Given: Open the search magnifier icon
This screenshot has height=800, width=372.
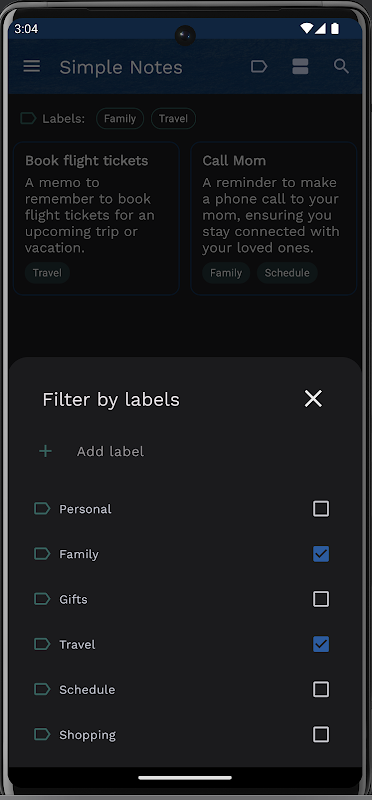Looking at the screenshot, I should [341, 66].
